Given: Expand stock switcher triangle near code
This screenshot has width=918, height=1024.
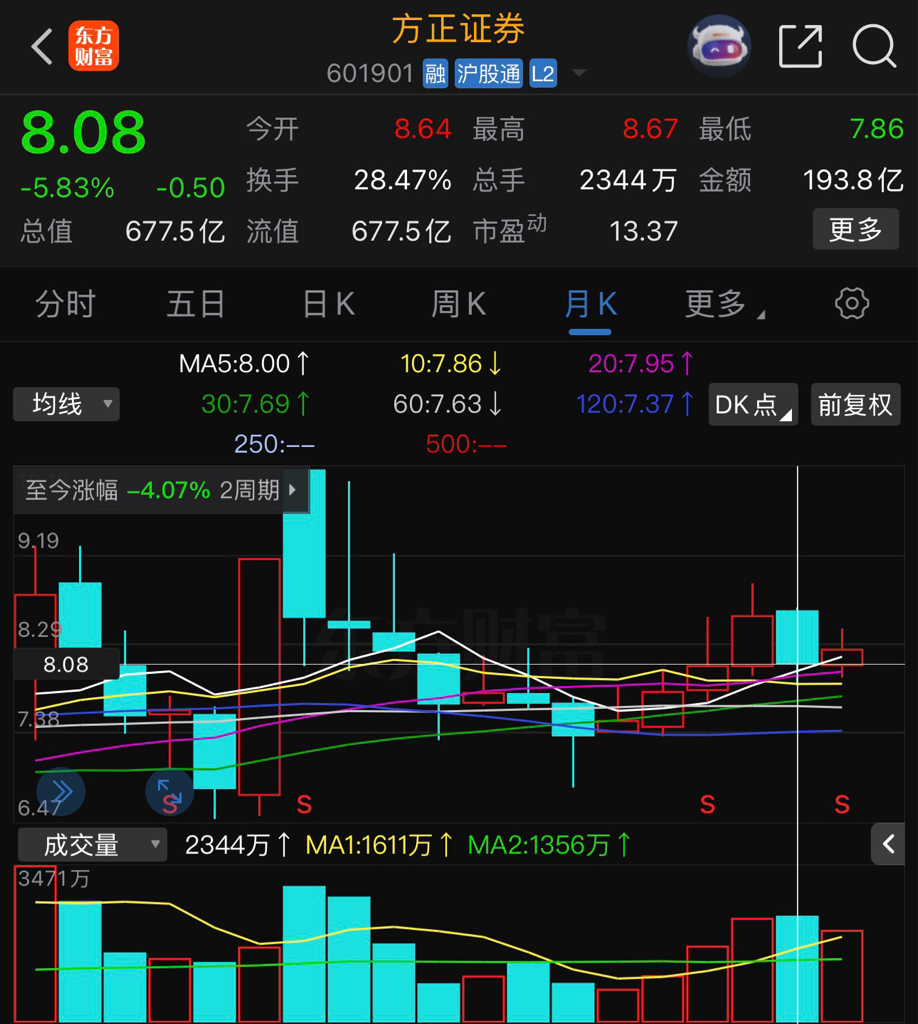Looking at the screenshot, I should [x=578, y=73].
